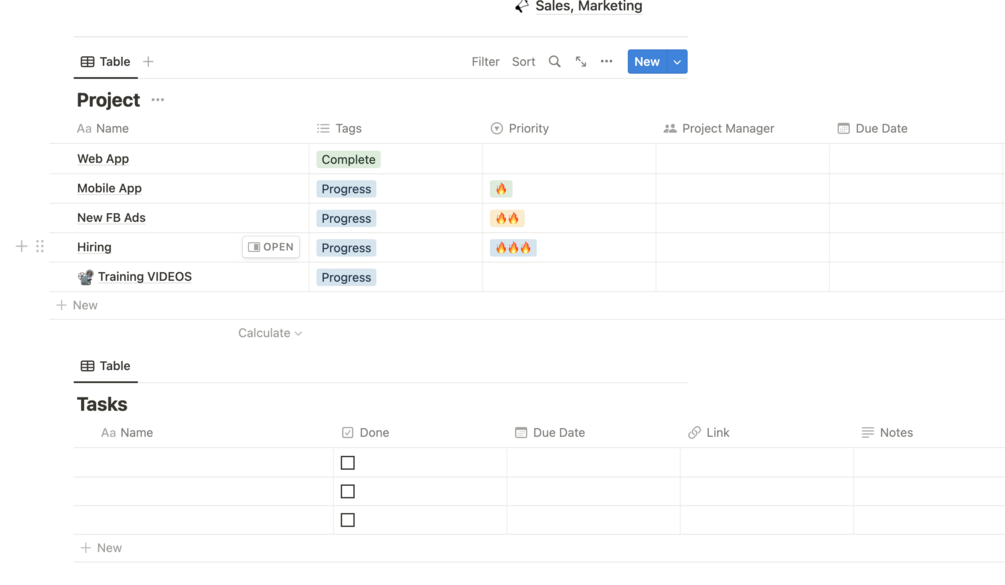Image resolution: width=1005 pixels, height=585 pixels.
Task: Open the Hiring page with OPEN button
Action: click(x=271, y=247)
